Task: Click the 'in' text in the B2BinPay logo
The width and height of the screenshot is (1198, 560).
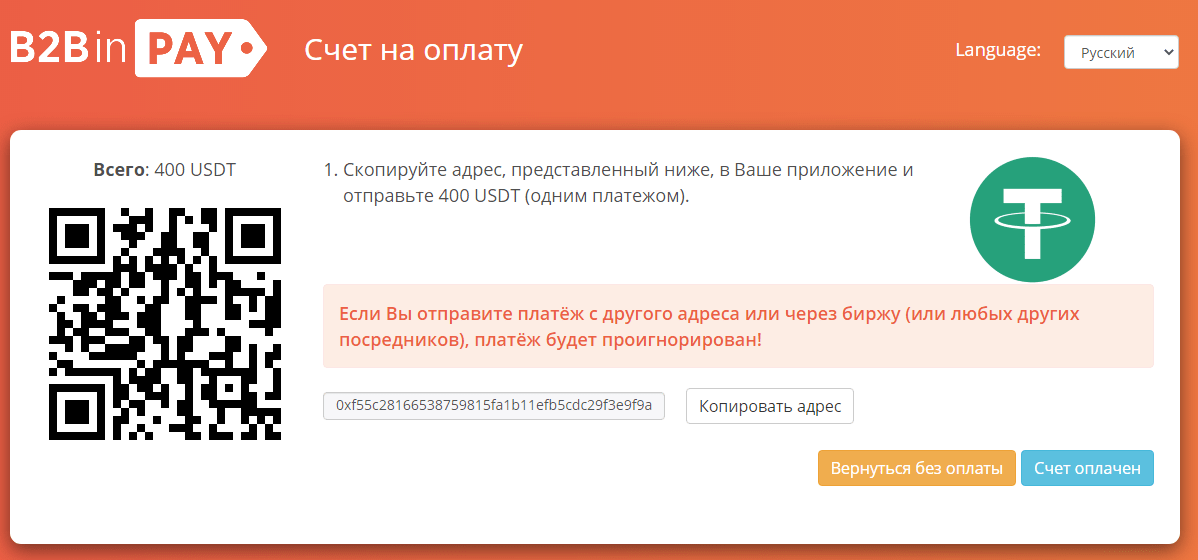Action: (x=112, y=48)
